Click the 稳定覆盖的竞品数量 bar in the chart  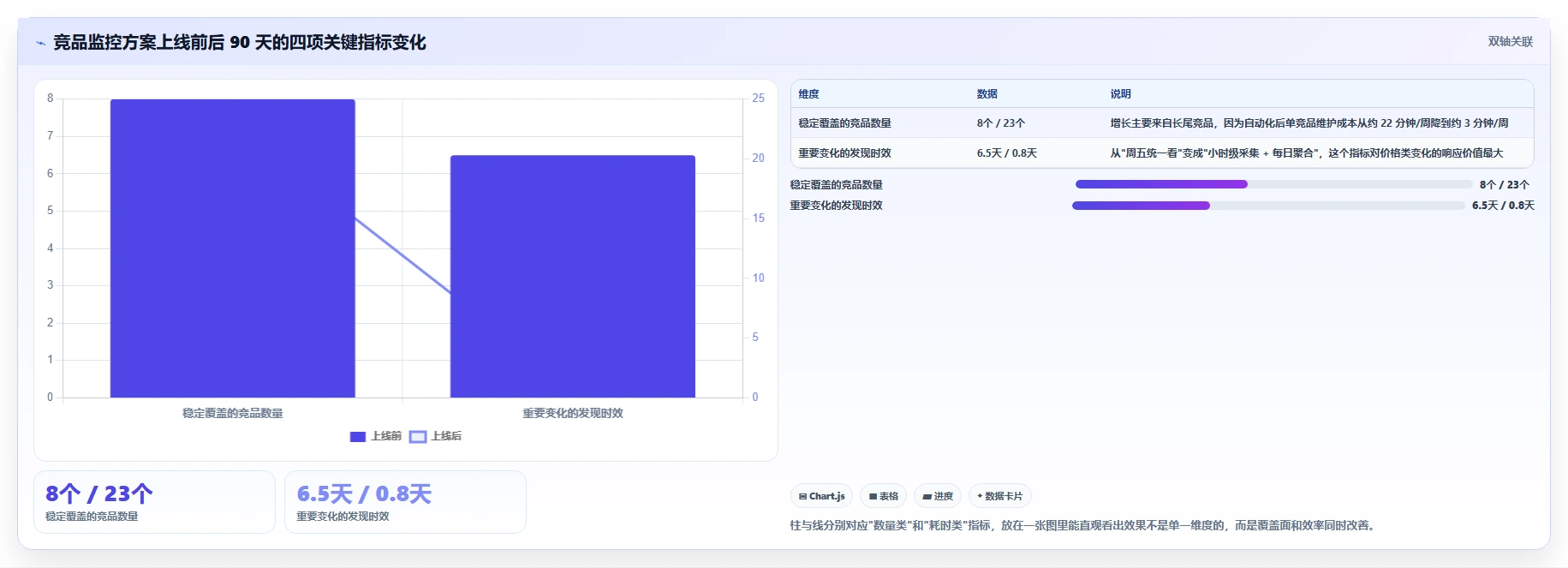click(x=233, y=248)
